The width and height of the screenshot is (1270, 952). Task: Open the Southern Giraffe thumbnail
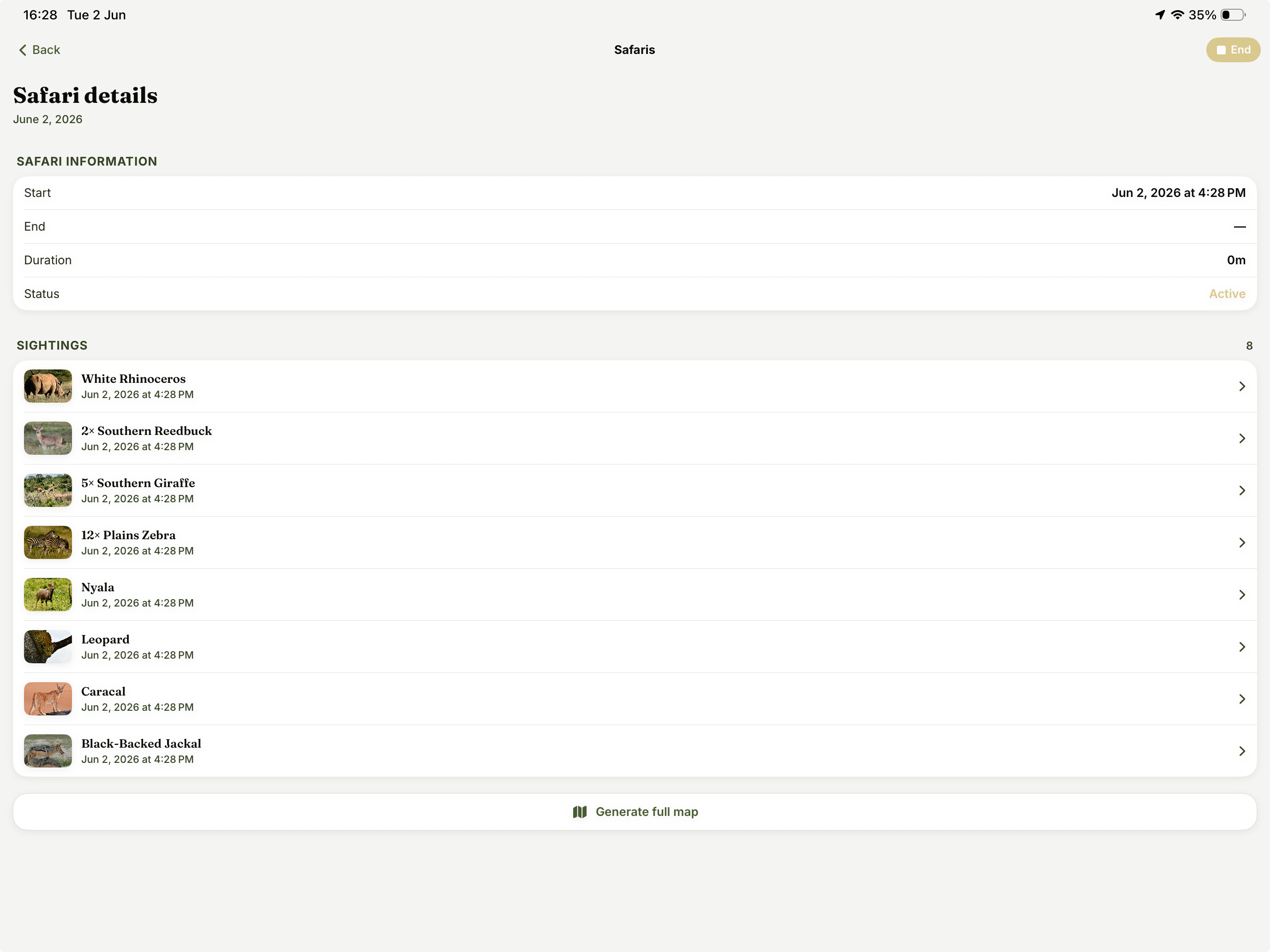tap(48, 490)
